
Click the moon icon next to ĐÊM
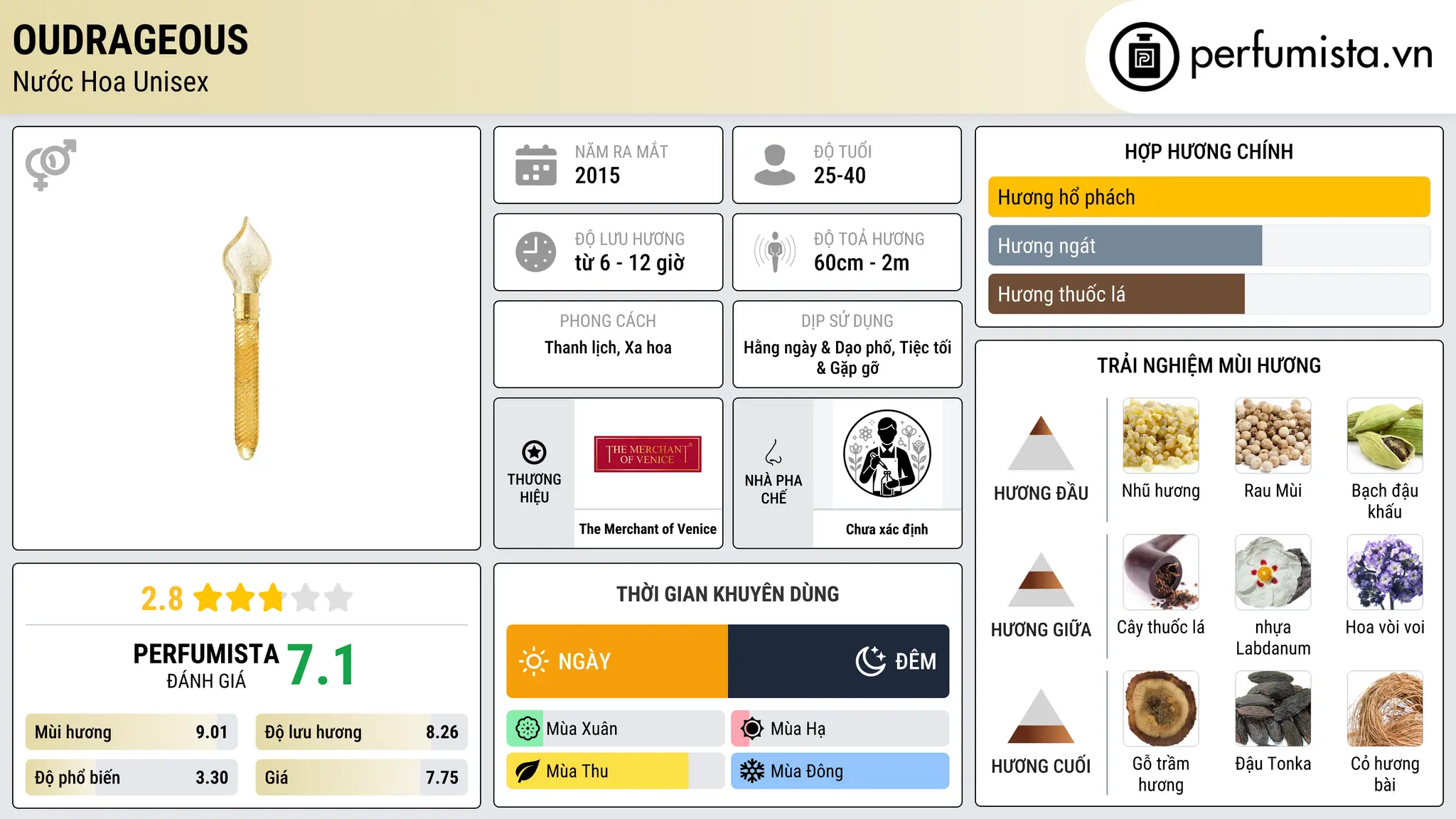click(x=870, y=661)
